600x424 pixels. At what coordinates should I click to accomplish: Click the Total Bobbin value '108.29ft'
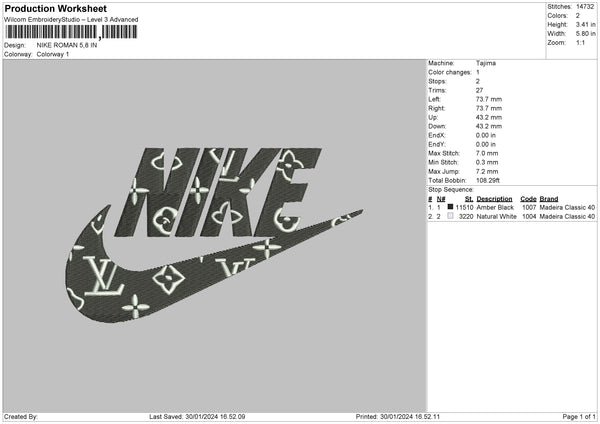point(488,180)
